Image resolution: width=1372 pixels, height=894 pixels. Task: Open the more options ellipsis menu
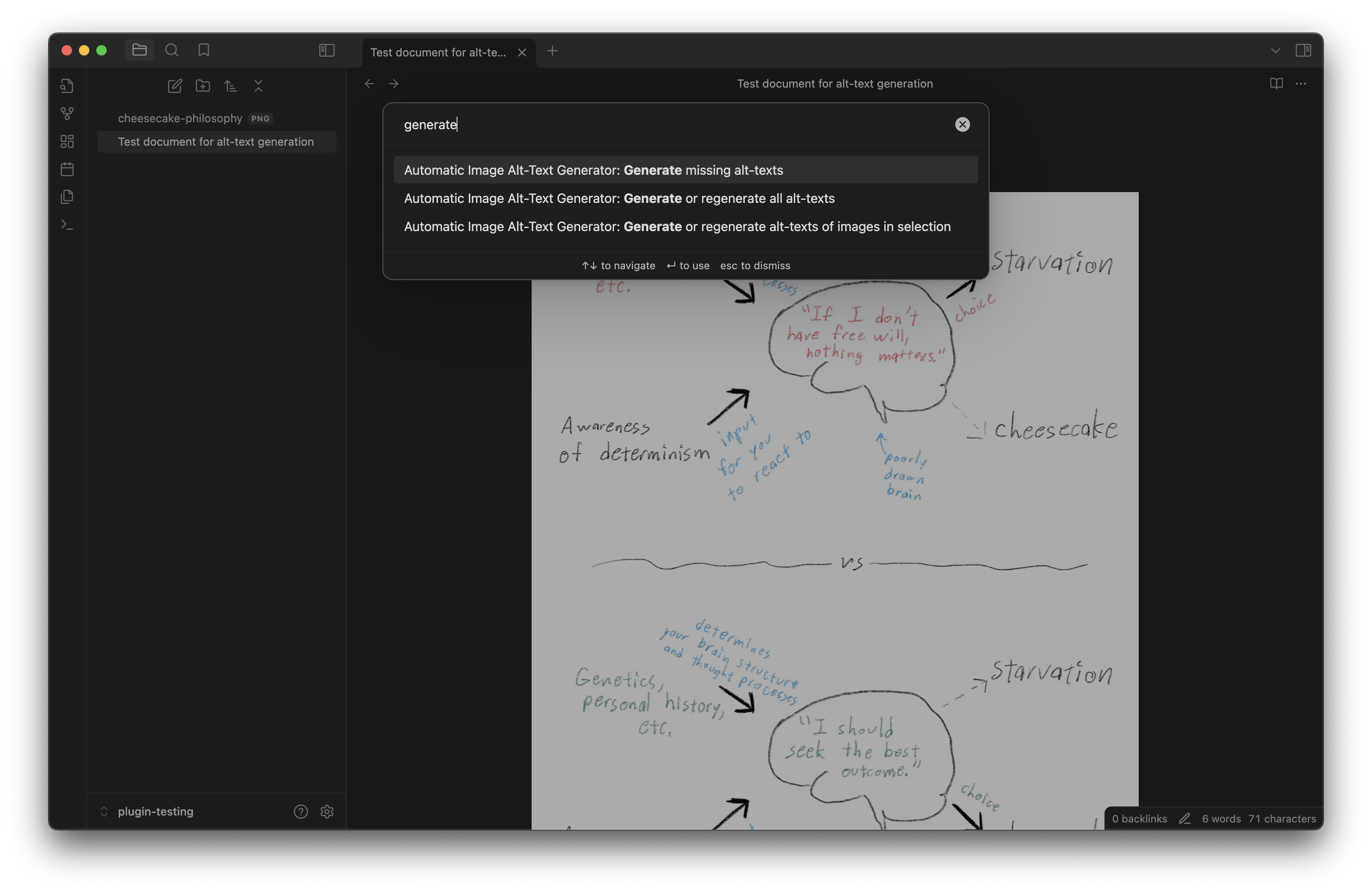click(1300, 84)
